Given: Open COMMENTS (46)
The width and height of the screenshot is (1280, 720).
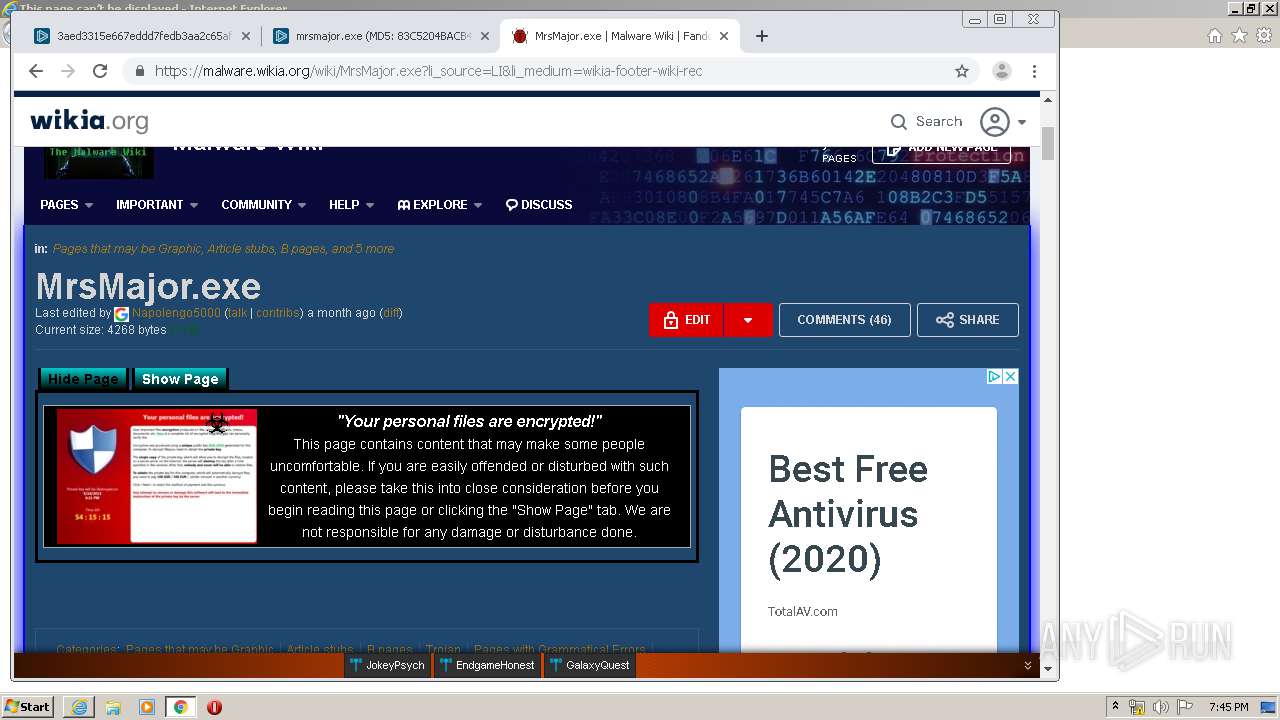Looking at the screenshot, I should pyautogui.click(x=844, y=320).
